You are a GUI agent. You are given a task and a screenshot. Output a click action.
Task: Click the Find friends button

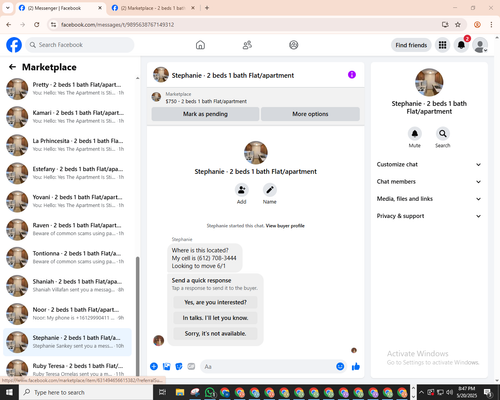click(411, 45)
